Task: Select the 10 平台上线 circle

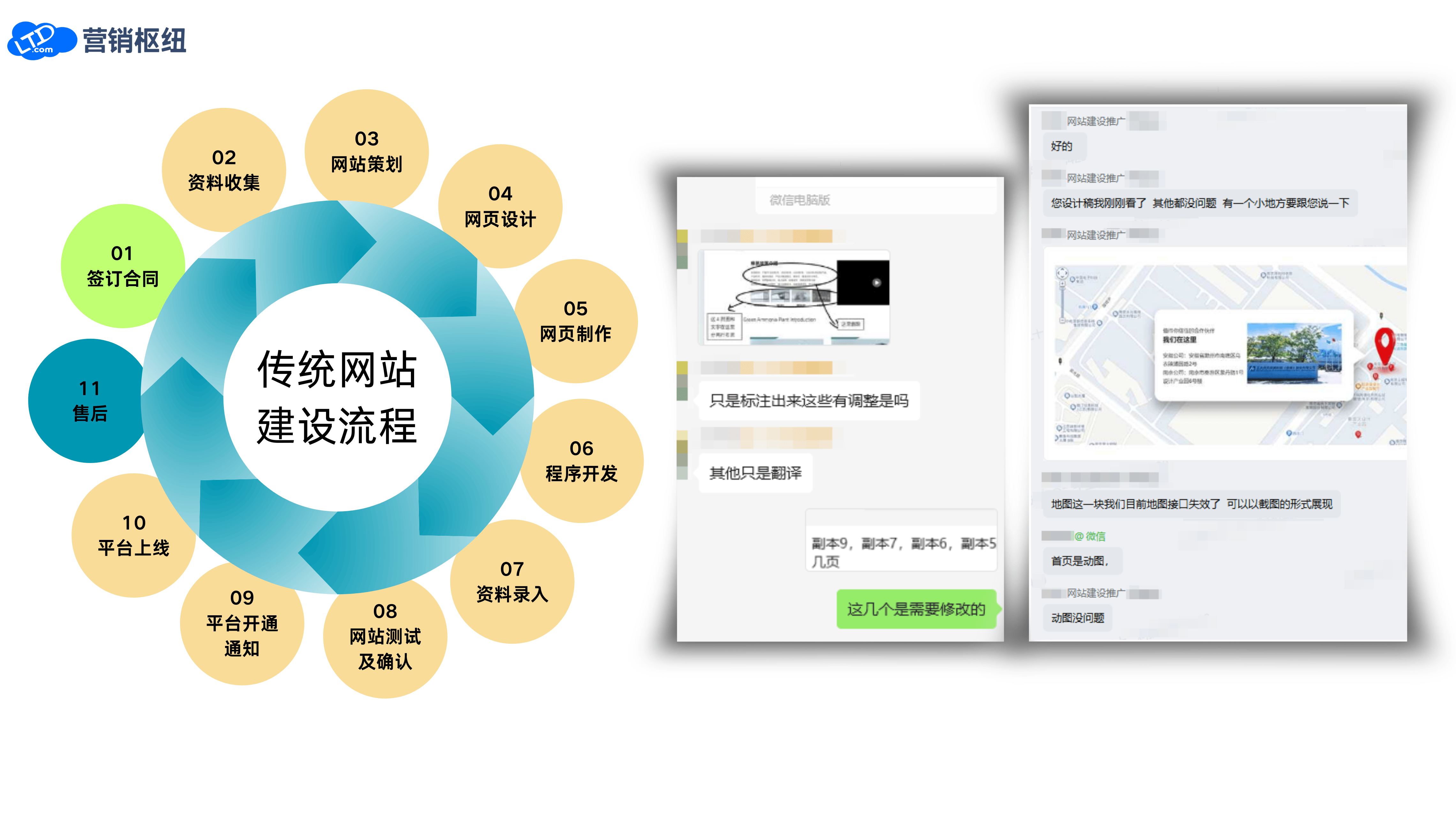Action: point(133,535)
